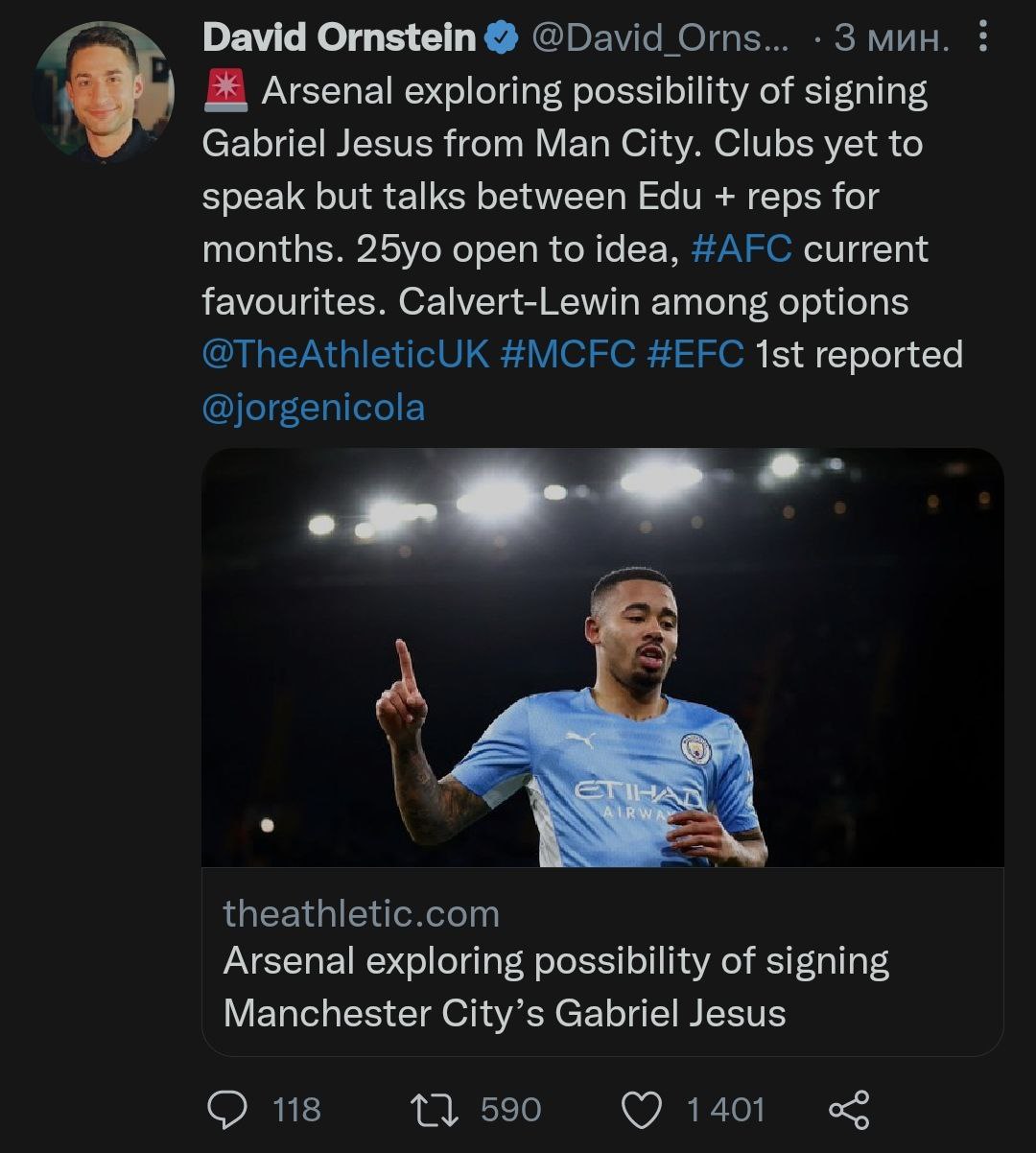Image resolution: width=1036 pixels, height=1153 pixels.
Task: Click the #EFC hashtag
Action: coord(695,354)
